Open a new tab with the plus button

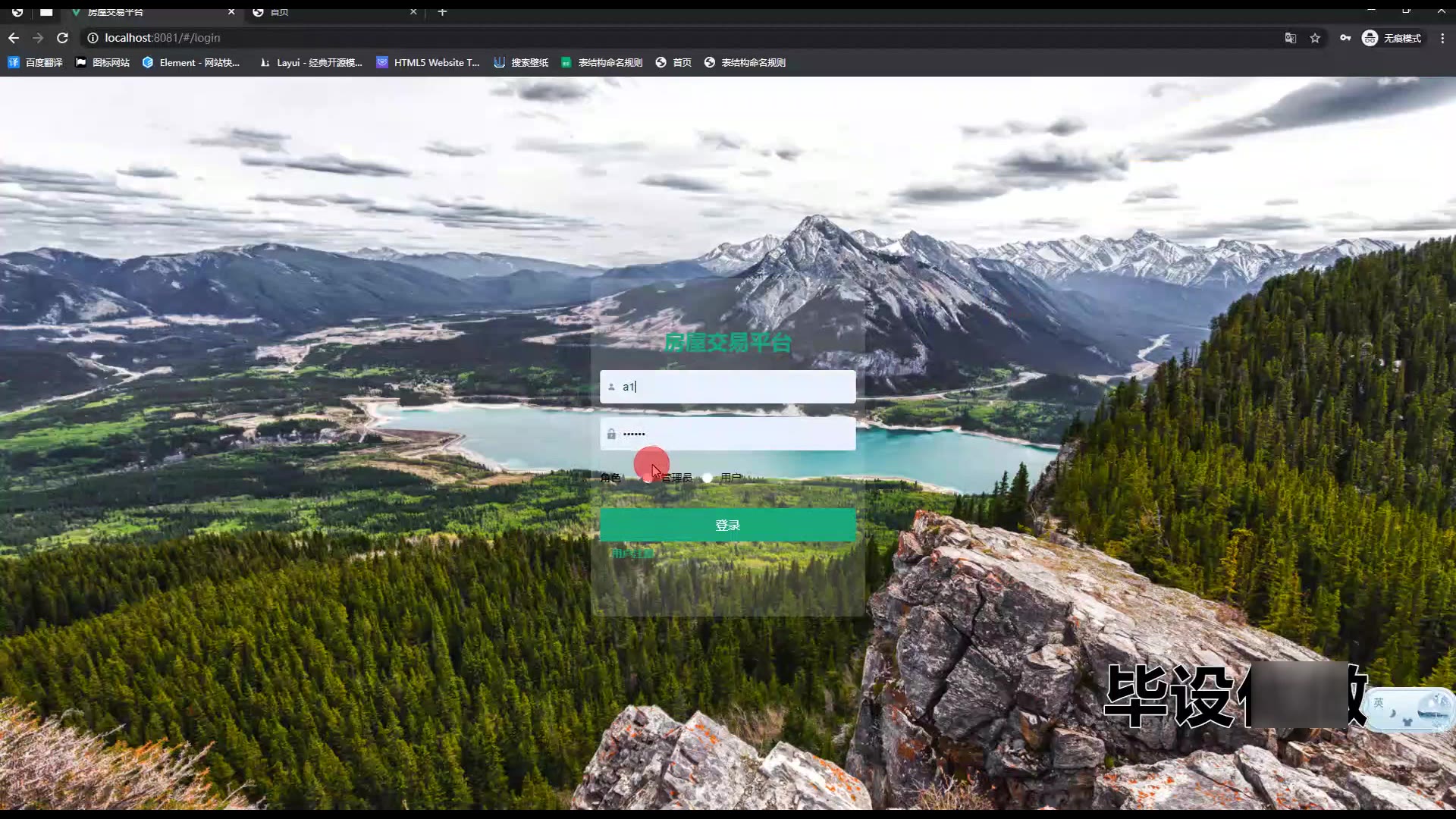[442, 12]
